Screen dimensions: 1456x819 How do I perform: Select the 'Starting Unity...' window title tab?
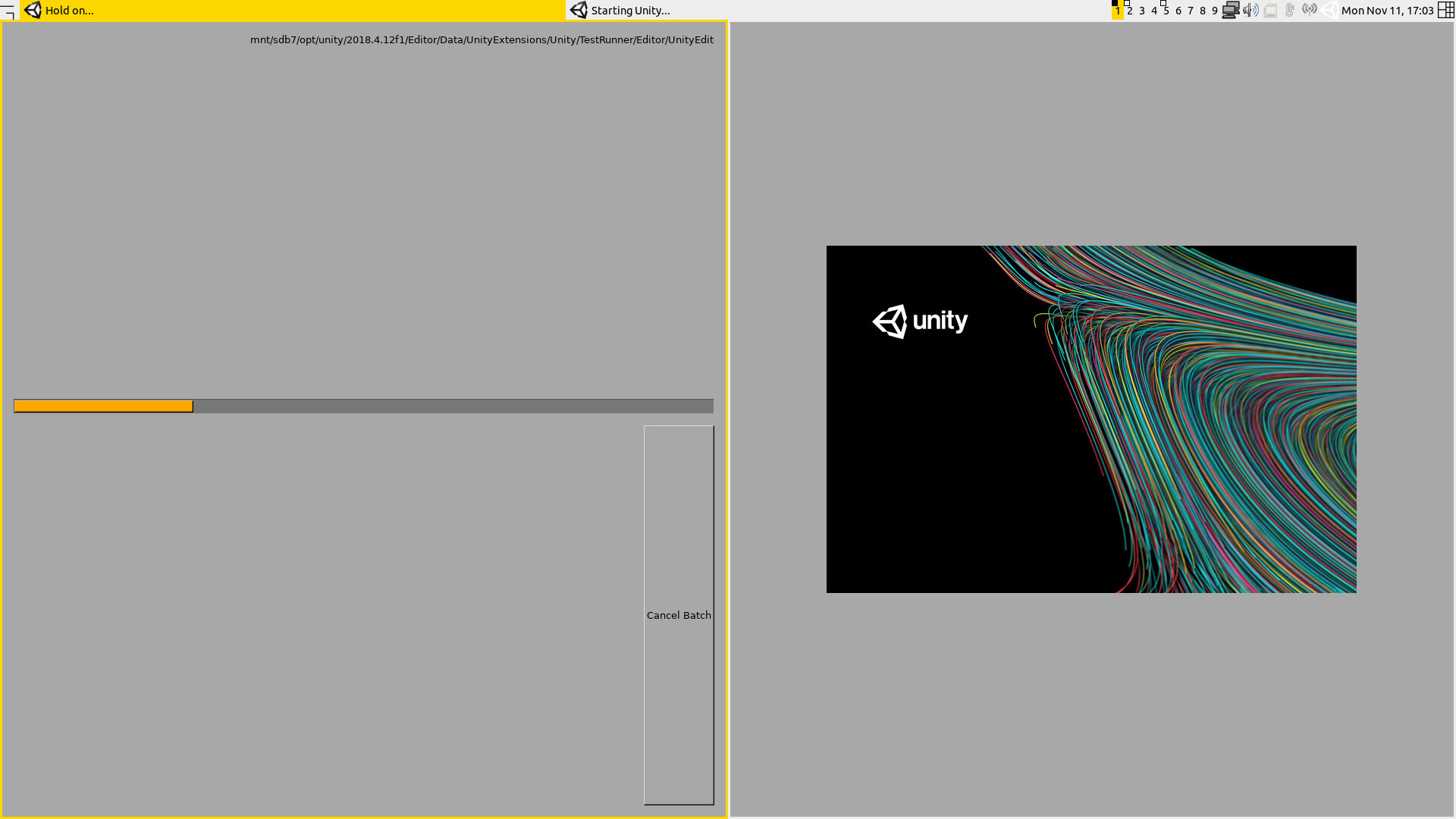(838, 11)
